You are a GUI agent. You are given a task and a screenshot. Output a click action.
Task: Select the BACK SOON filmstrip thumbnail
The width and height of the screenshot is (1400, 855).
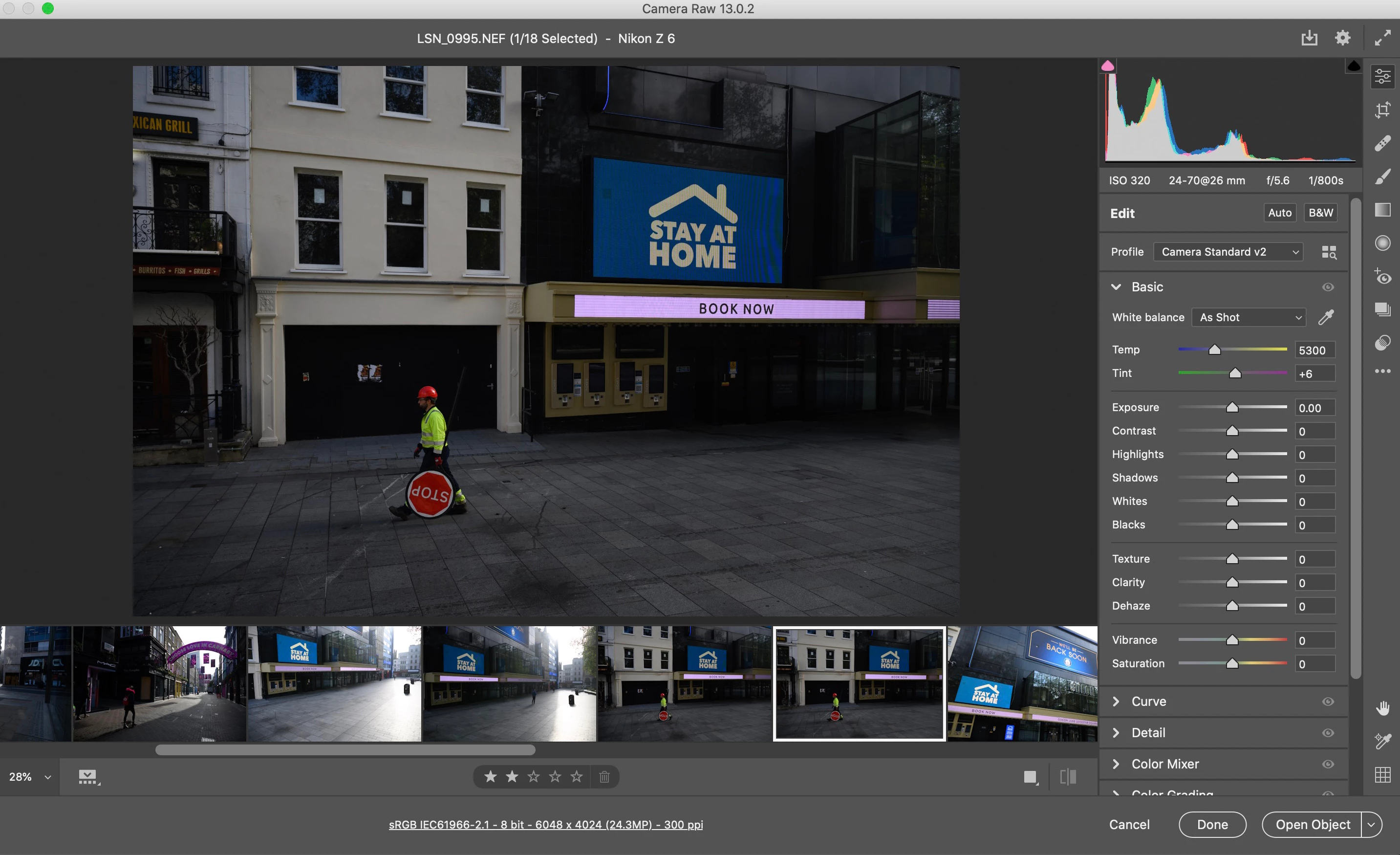pos(1022,684)
